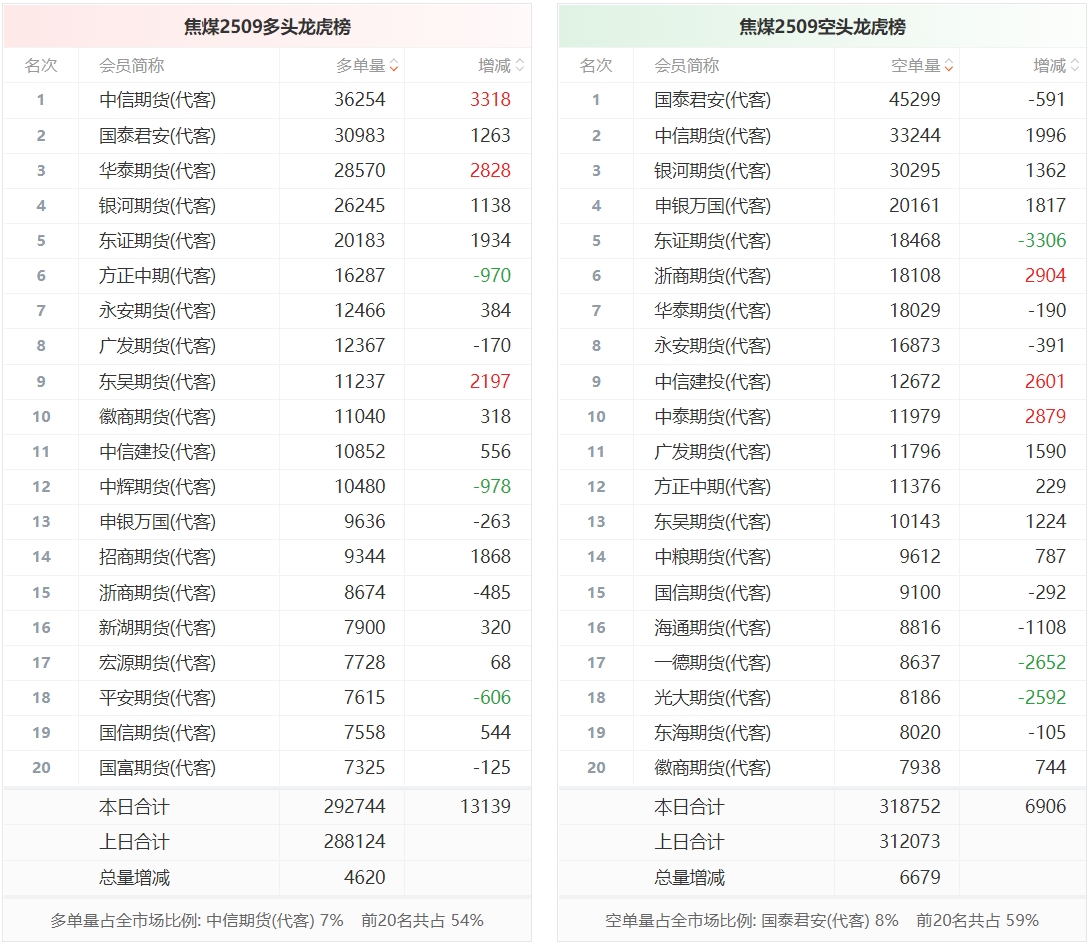Select 一德期货(代客) in short ranking
Image resolution: width=1091 pixels, height=946 pixels.
pyautogui.click(x=712, y=663)
